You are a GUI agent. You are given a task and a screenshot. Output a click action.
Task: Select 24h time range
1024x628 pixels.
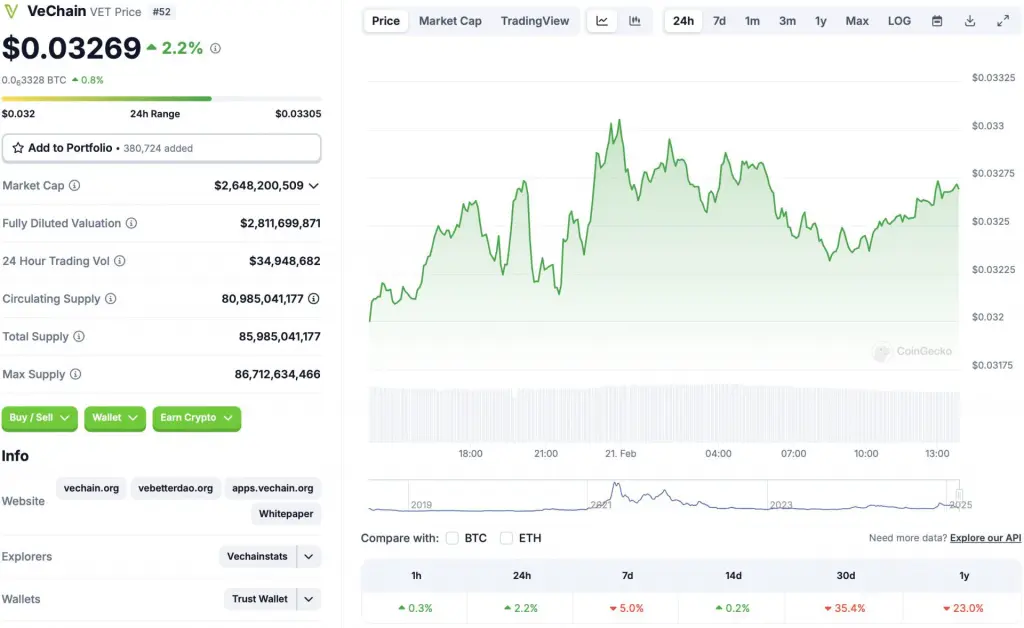click(x=683, y=21)
